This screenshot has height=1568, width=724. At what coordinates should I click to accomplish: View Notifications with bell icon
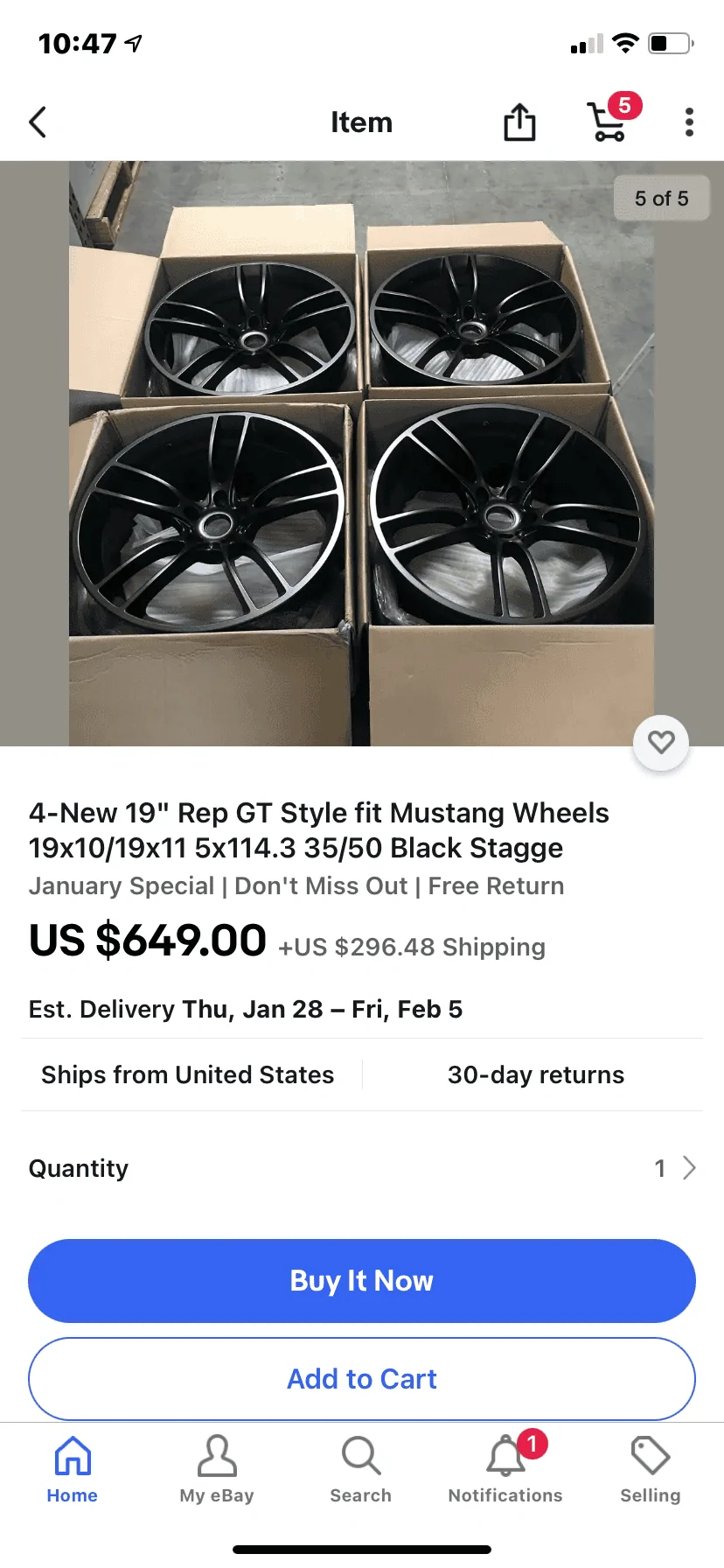click(x=505, y=1470)
